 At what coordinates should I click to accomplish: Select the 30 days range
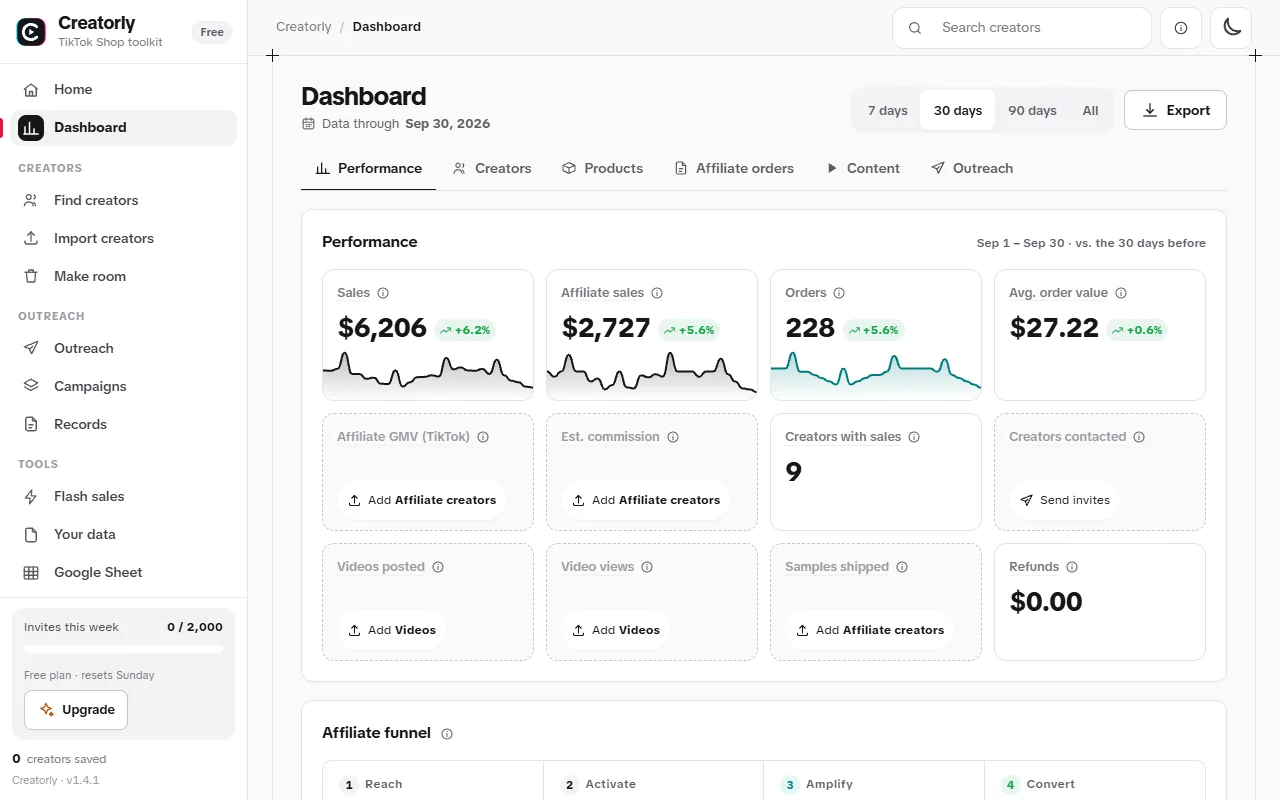click(958, 110)
